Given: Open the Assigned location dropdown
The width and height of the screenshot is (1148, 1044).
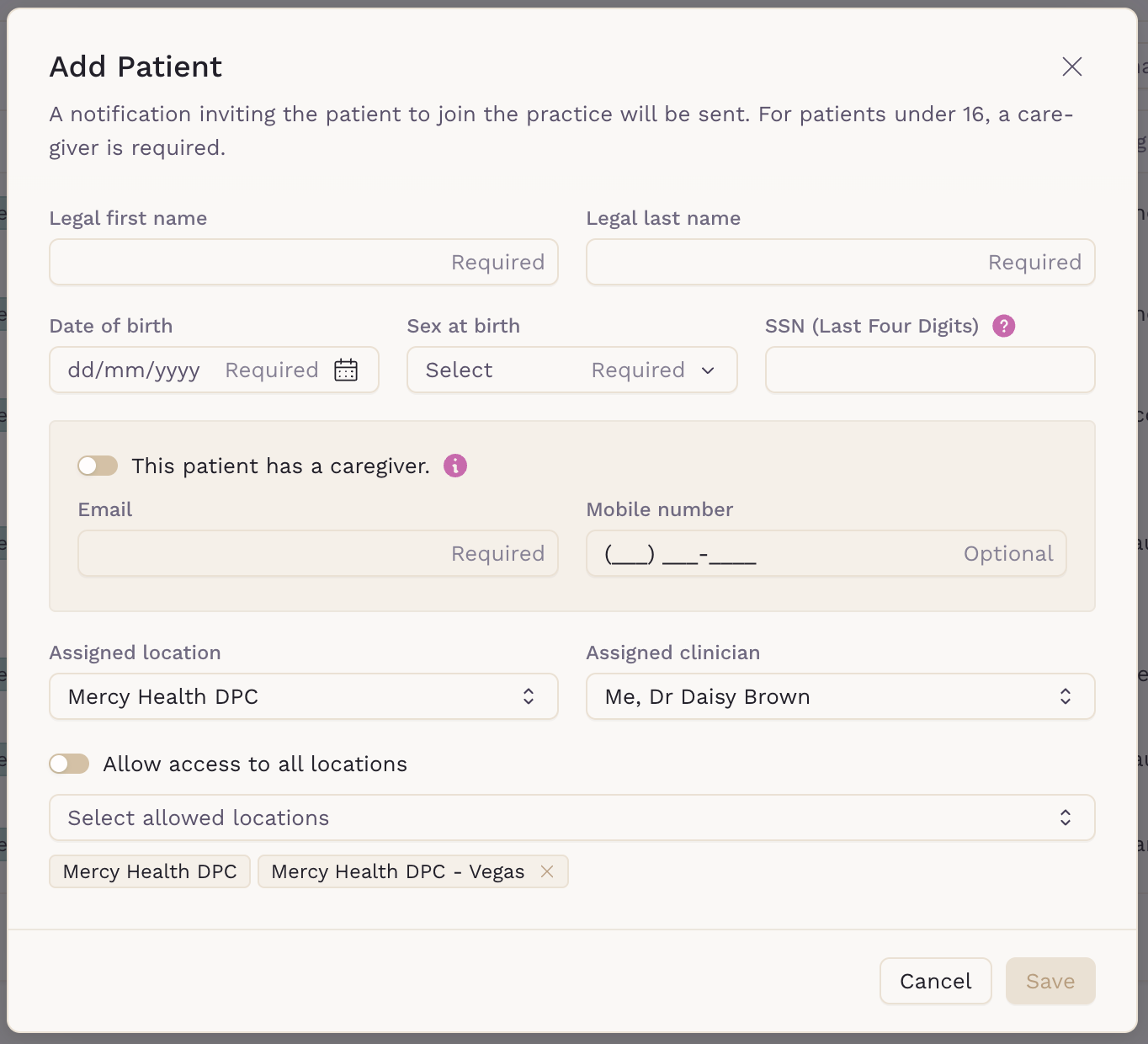Looking at the screenshot, I should click(303, 696).
